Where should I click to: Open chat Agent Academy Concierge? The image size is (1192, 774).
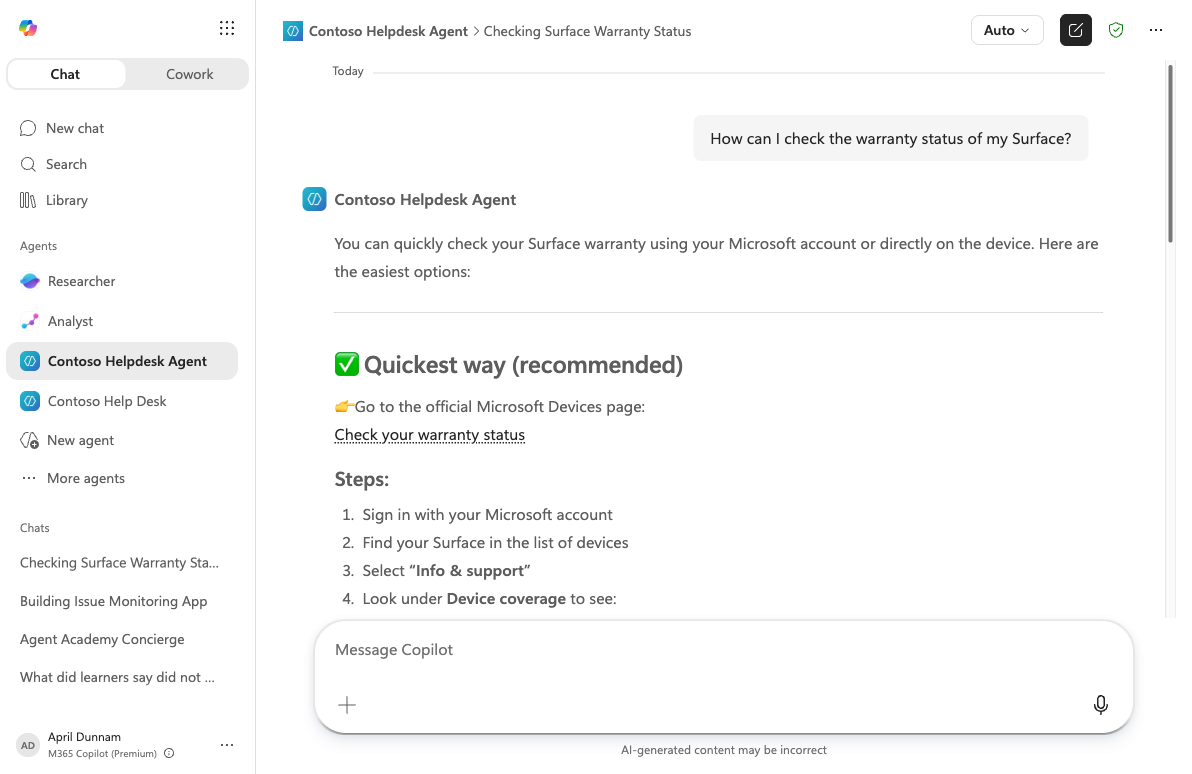(102, 639)
